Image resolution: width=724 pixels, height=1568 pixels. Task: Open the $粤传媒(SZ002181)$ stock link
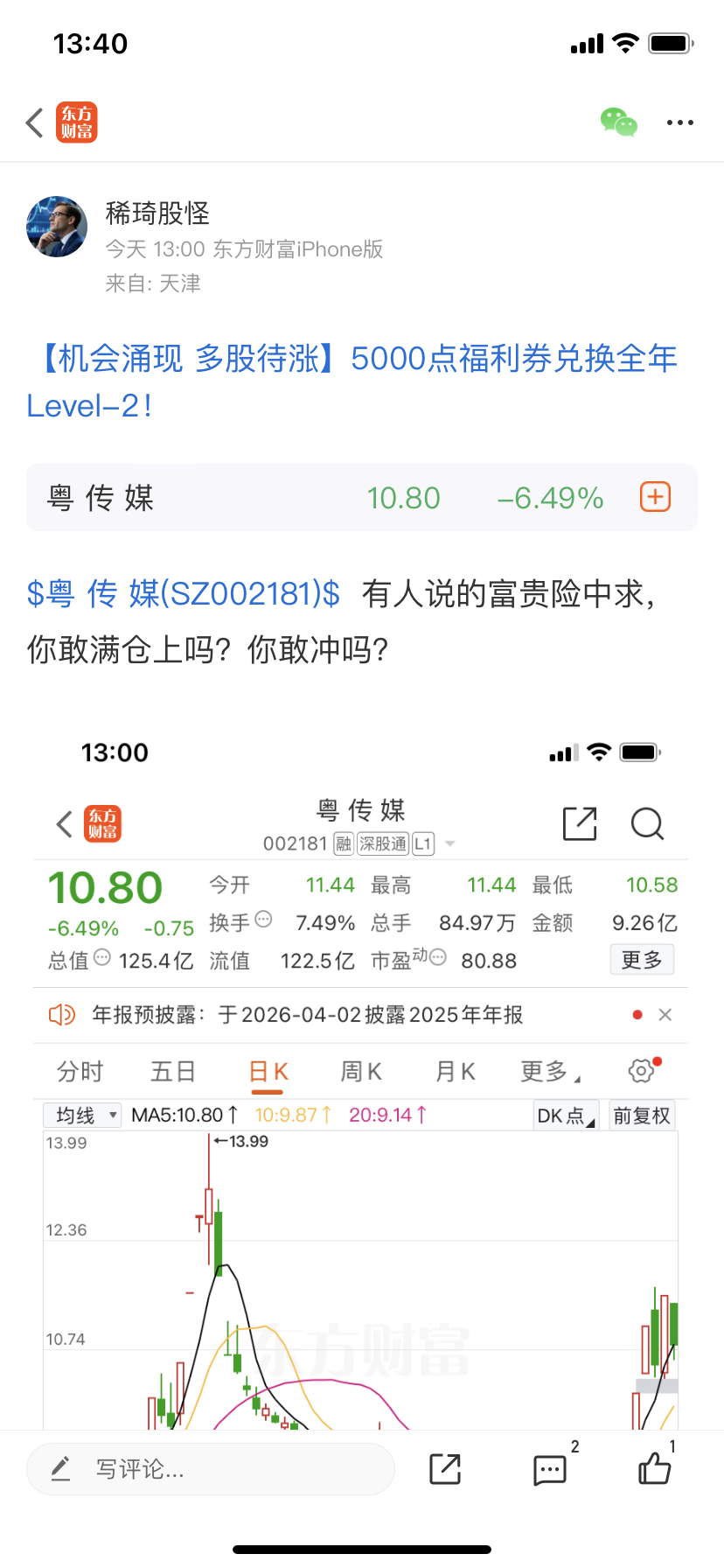184,593
